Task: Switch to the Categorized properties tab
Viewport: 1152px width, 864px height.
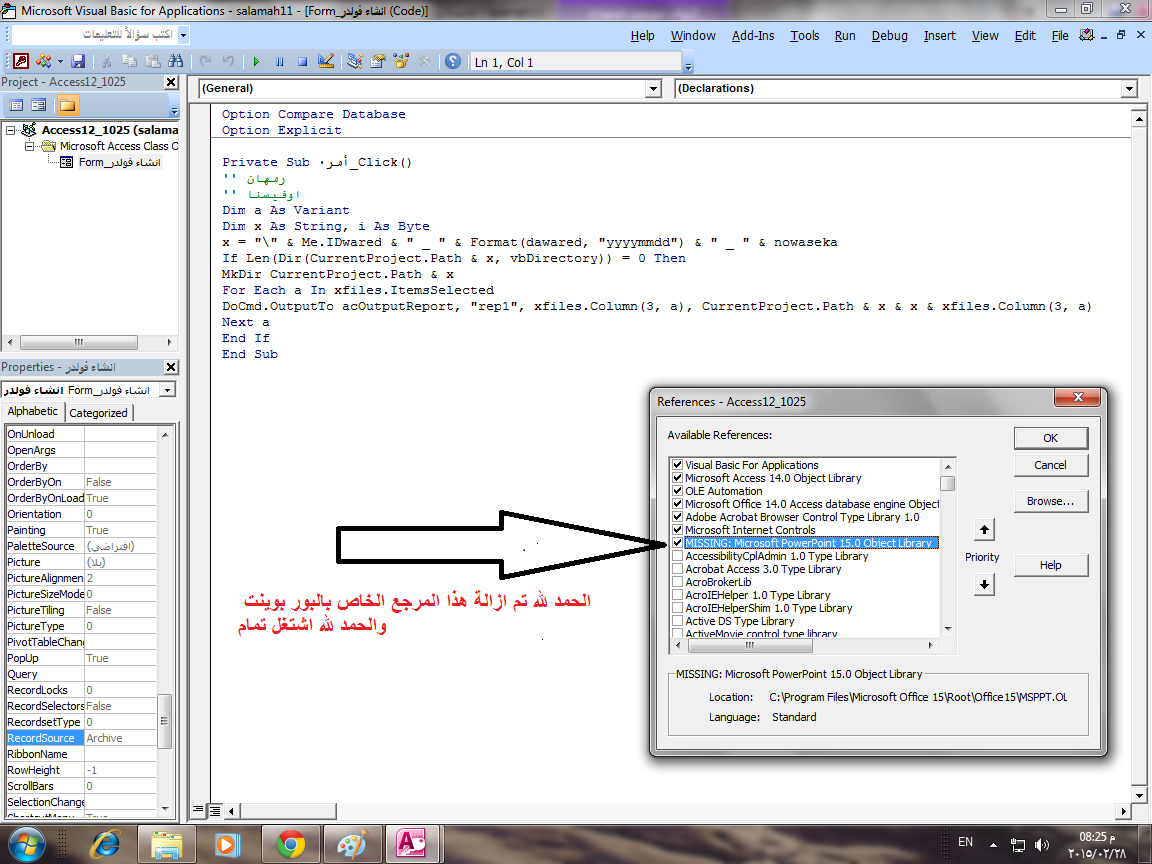Action: pyautogui.click(x=98, y=413)
